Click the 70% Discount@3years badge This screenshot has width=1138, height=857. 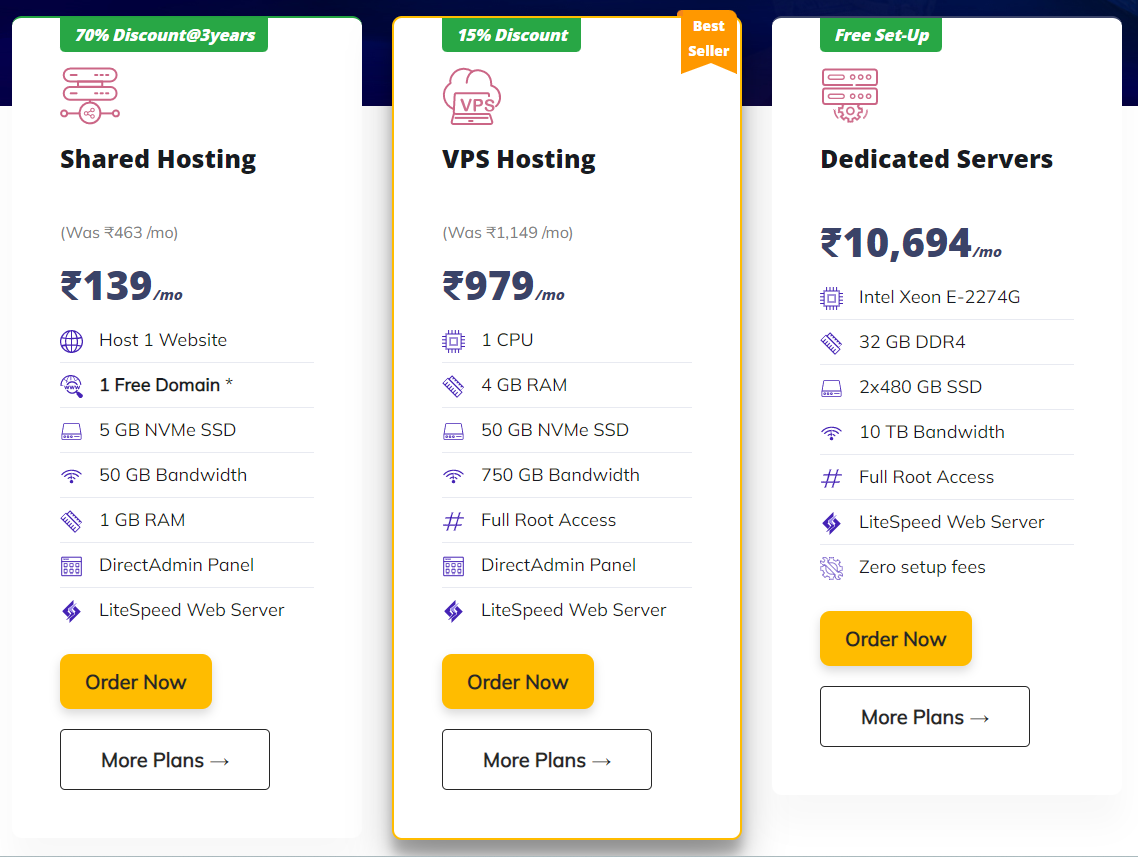[164, 34]
